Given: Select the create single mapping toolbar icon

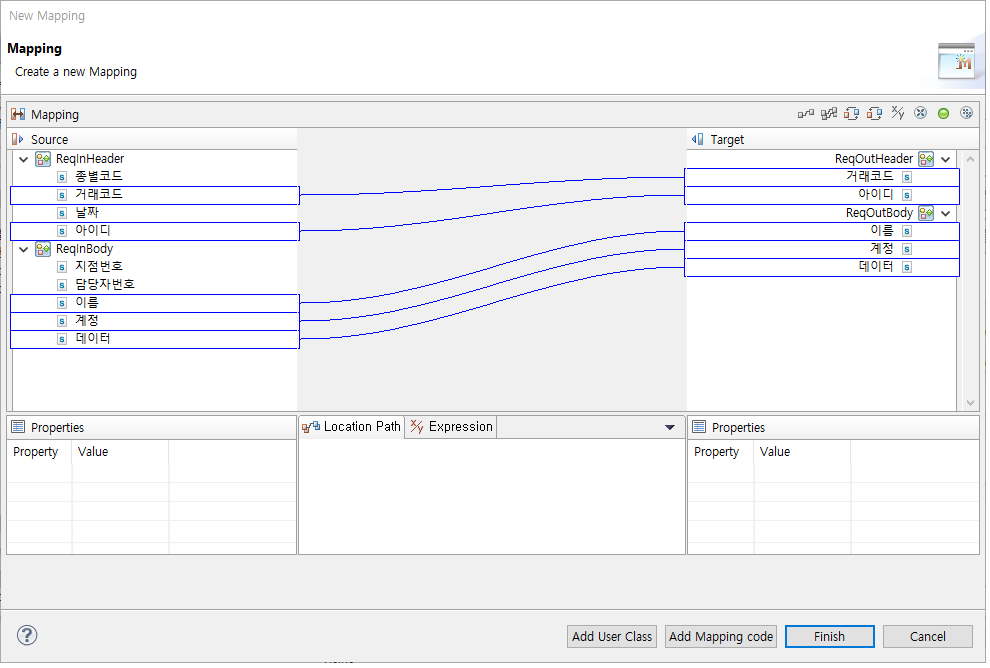Looking at the screenshot, I should pyautogui.click(x=806, y=113).
